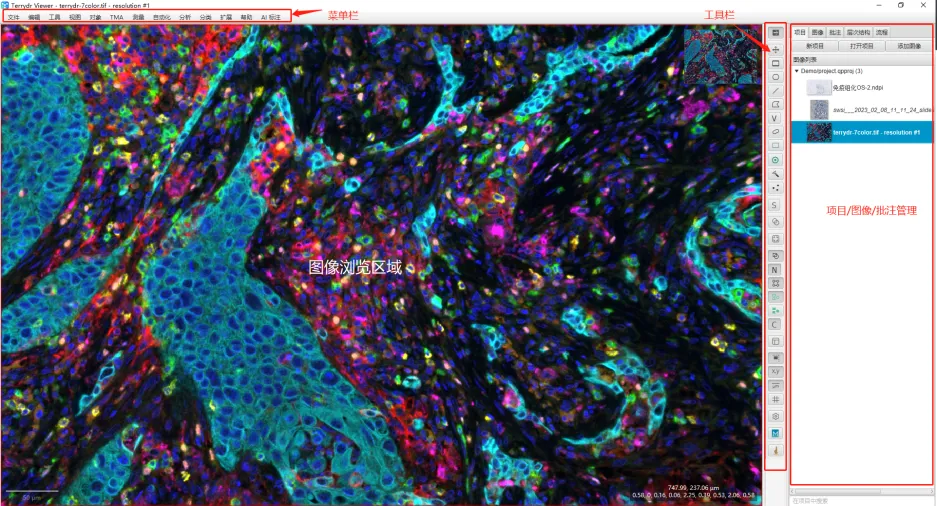Select the Rectangle annotation tool
Image resolution: width=937 pixels, height=506 pixels.
tap(776, 63)
